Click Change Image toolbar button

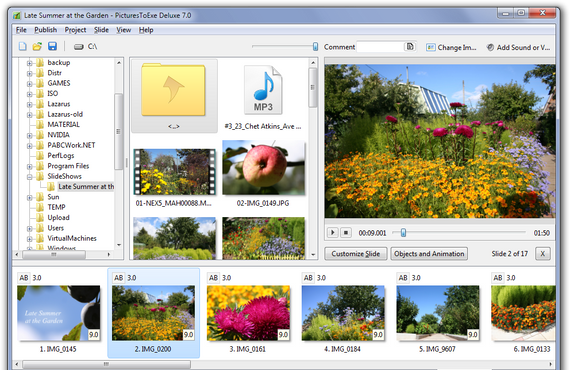coord(452,47)
